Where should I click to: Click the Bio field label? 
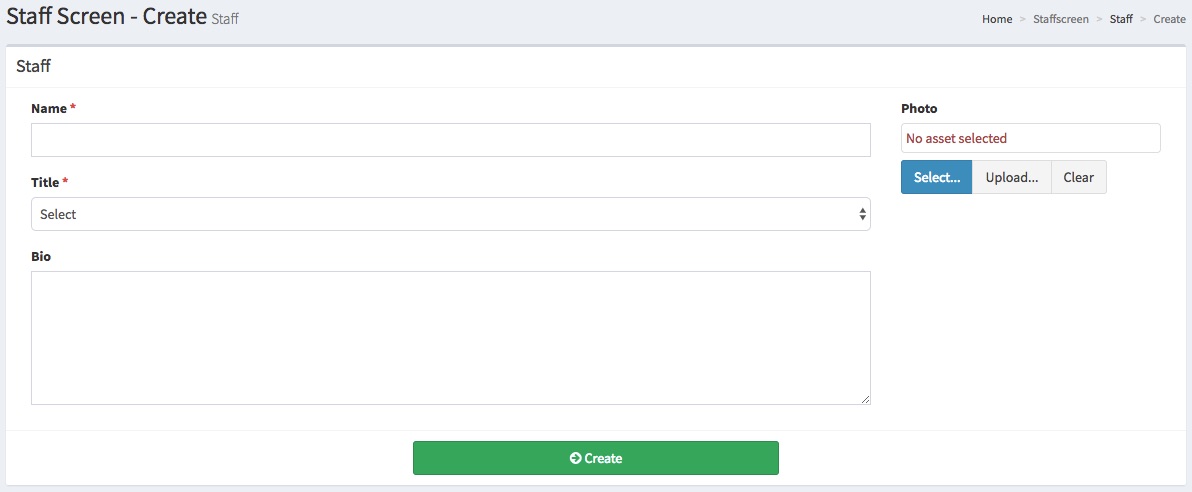click(41, 256)
